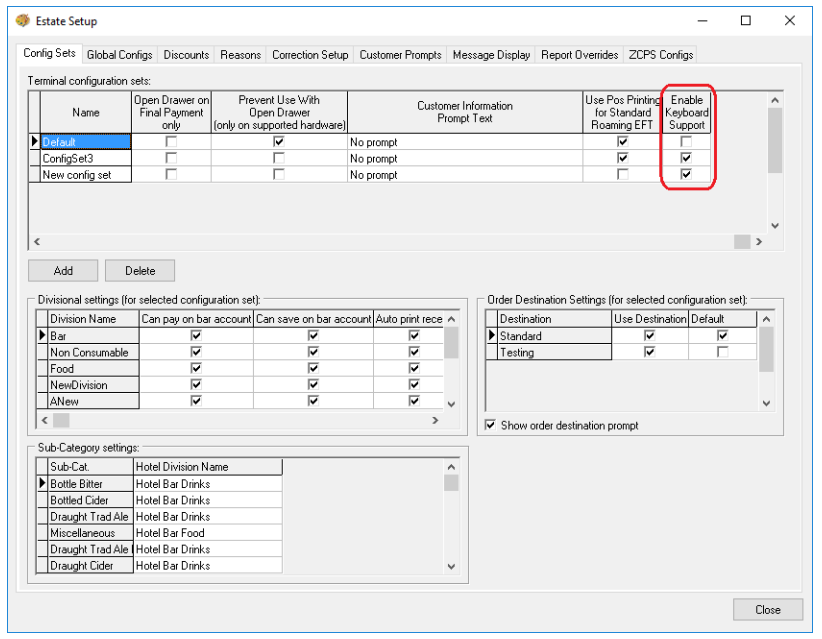Click the Estate Setup app icon in title bar

[23, 21]
